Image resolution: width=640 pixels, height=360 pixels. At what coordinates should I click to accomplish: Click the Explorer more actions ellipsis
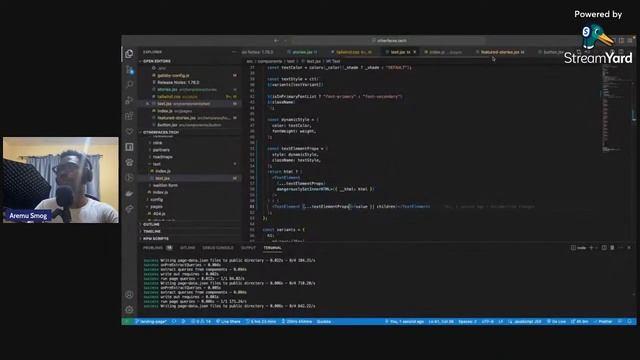pyautogui.click(x=234, y=52)
